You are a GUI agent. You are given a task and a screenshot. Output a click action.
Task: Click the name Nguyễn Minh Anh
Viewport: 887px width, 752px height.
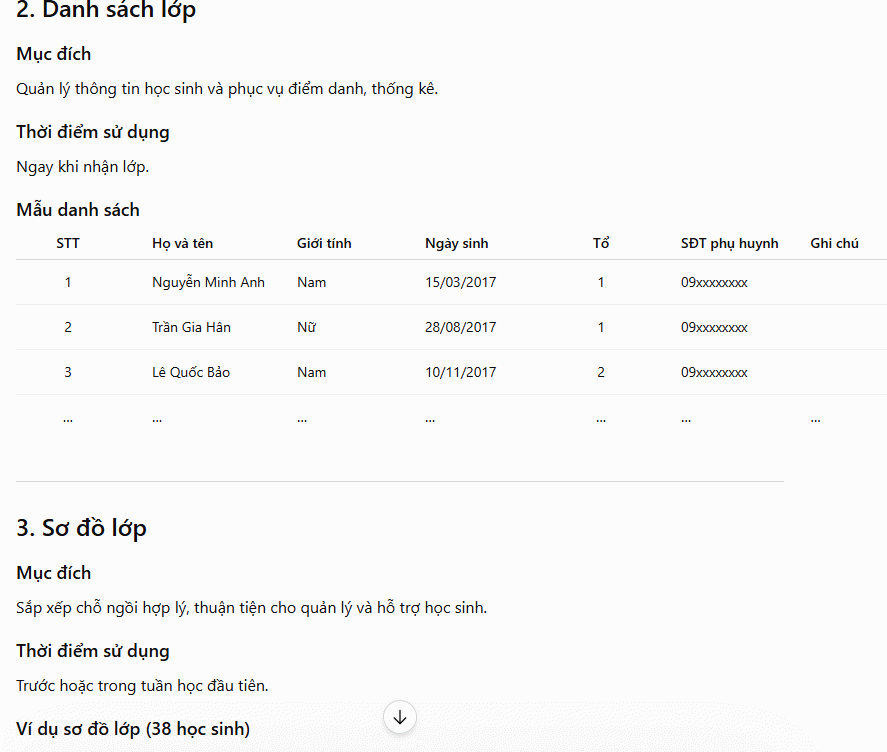click(x=208, y=282)
